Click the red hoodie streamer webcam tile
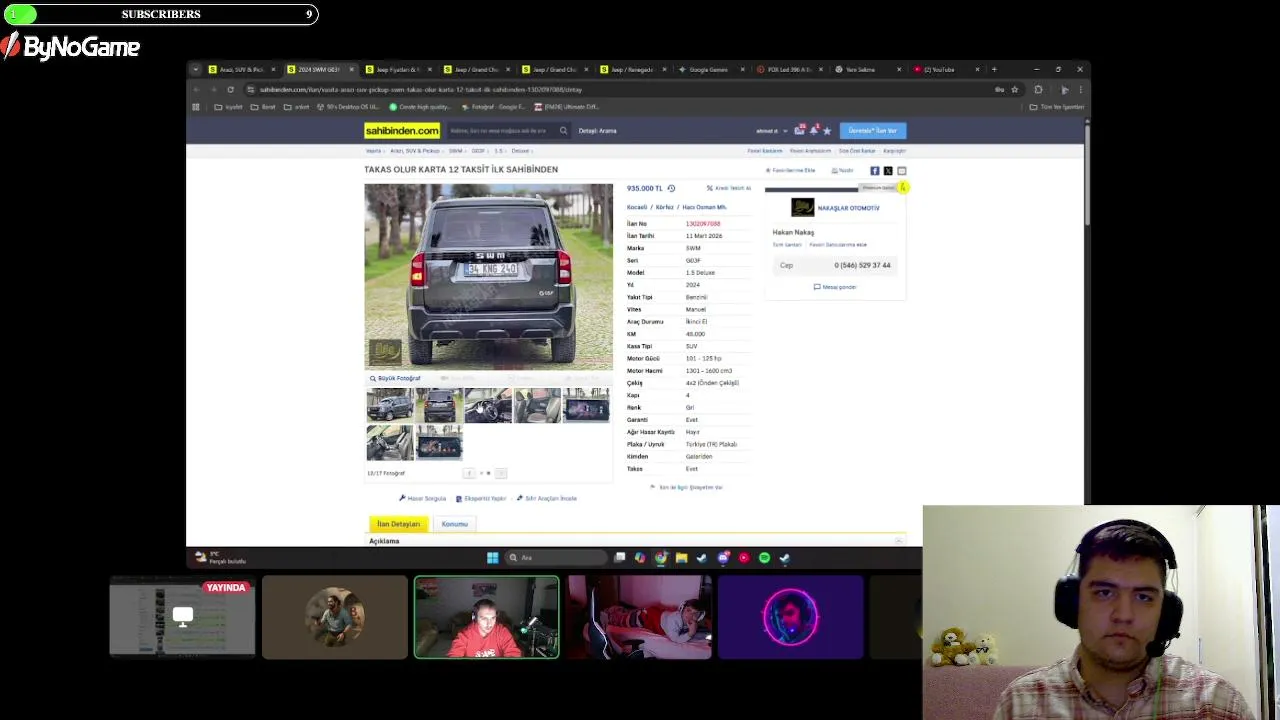Viewport: 1280px width, 720px height. click(x=487, y=617)
